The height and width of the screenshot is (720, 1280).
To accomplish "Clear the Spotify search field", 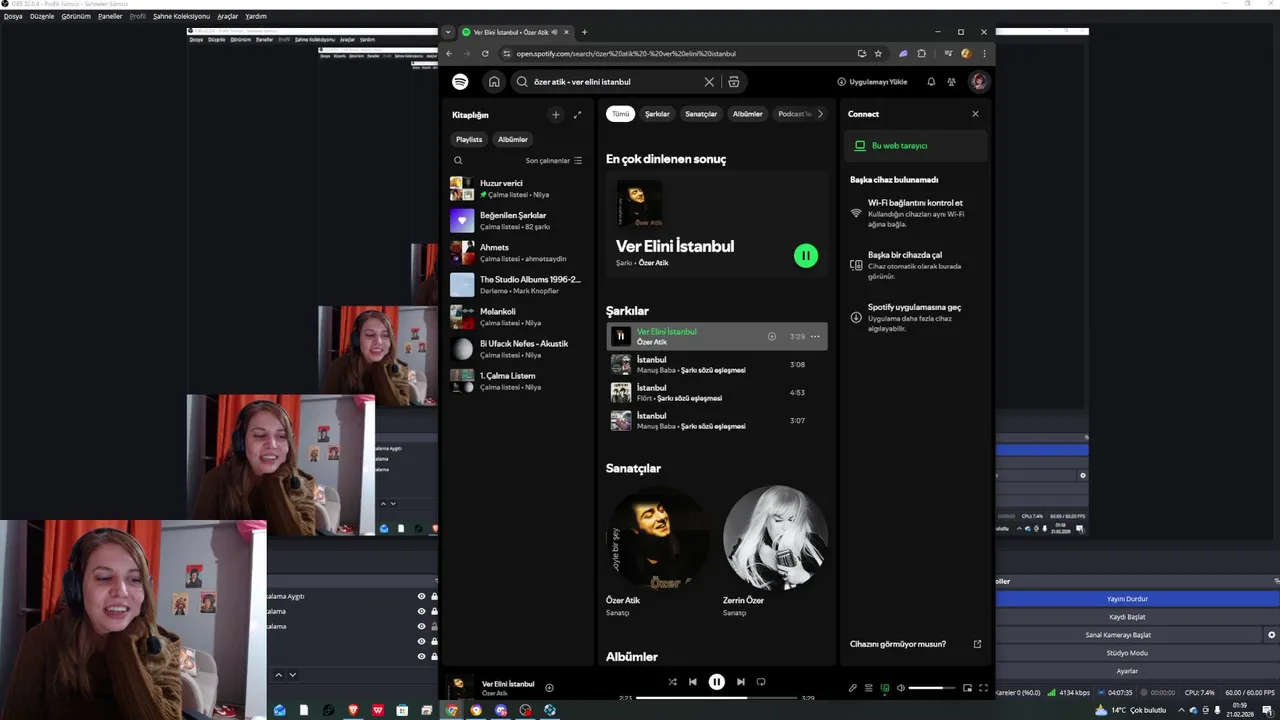I will pos(709,82).
